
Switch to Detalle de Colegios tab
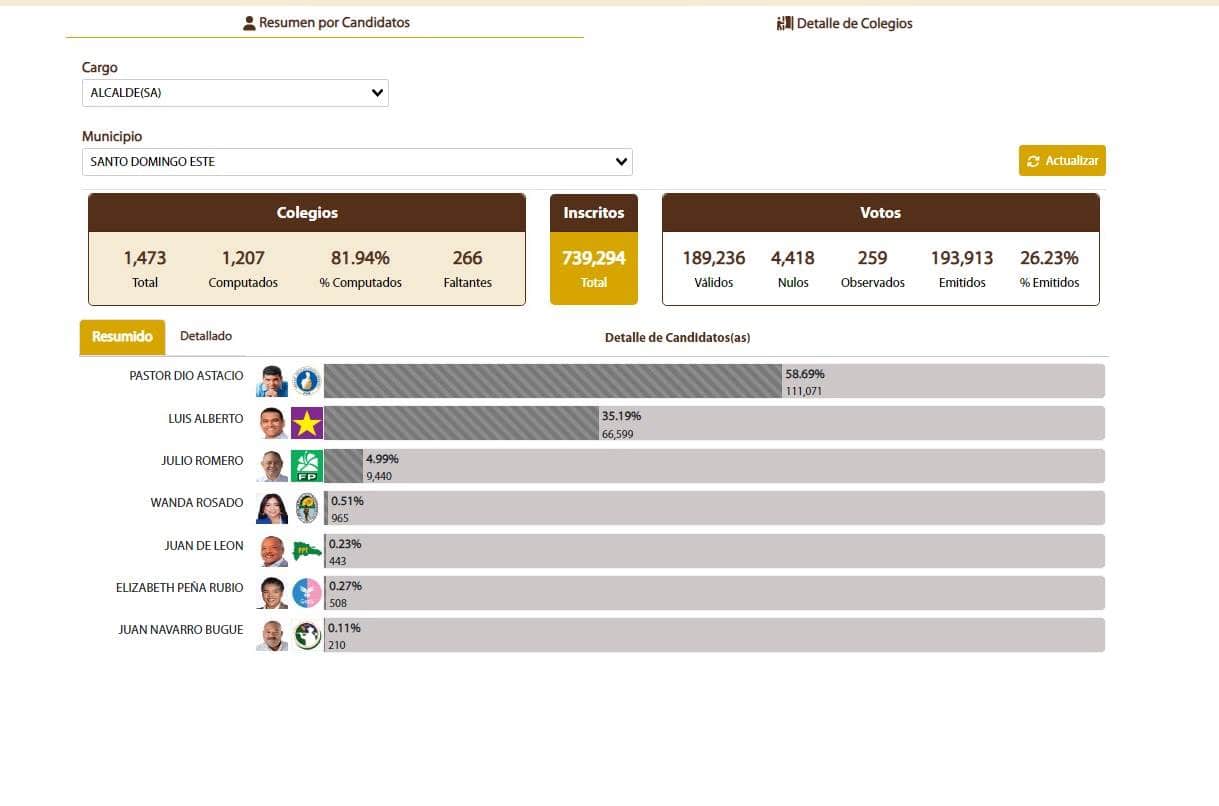point(845,23)
